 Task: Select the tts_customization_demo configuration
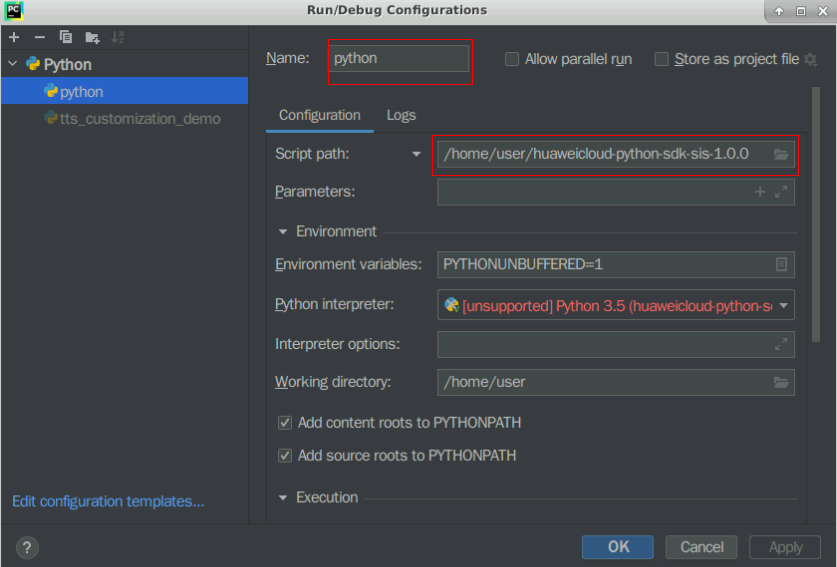point(139,119)
